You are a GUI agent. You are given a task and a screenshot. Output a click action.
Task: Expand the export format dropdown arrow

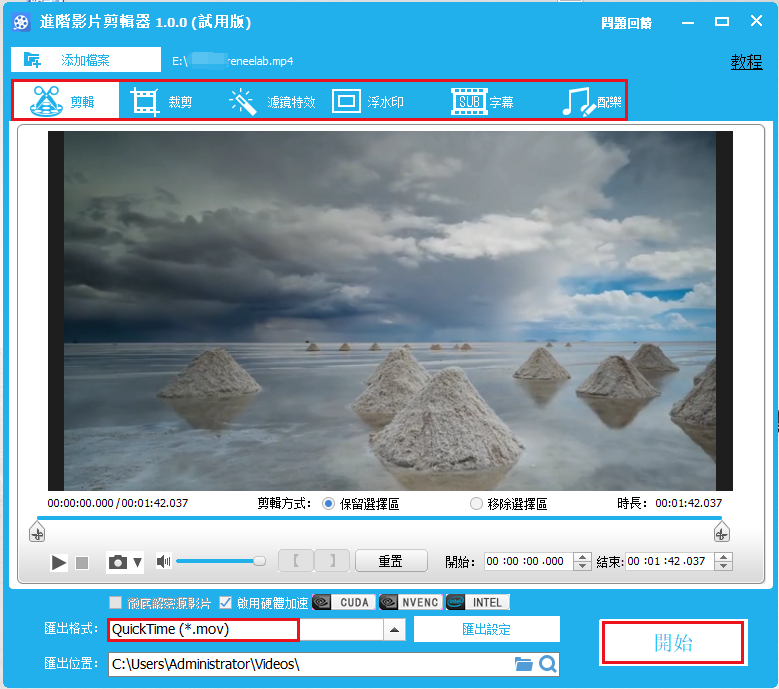[394, 629]
